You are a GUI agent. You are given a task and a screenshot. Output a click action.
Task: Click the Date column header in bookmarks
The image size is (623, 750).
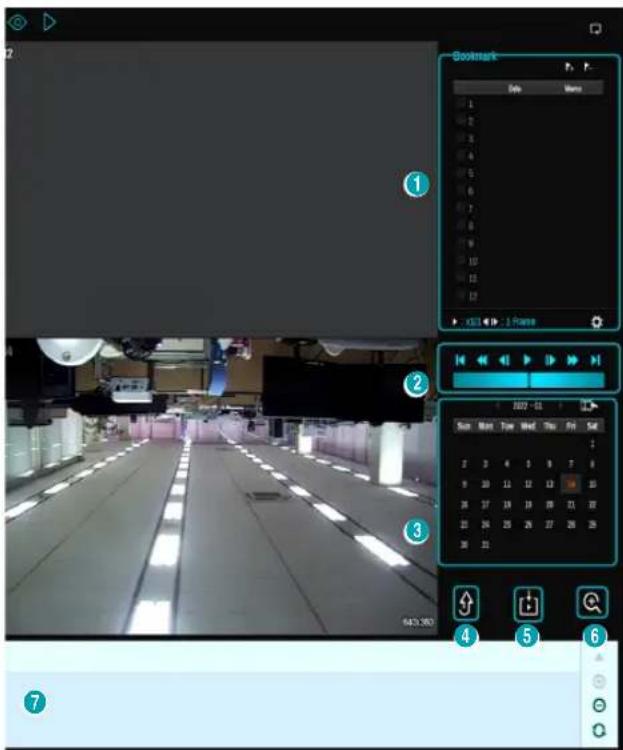tap(514, 88)
